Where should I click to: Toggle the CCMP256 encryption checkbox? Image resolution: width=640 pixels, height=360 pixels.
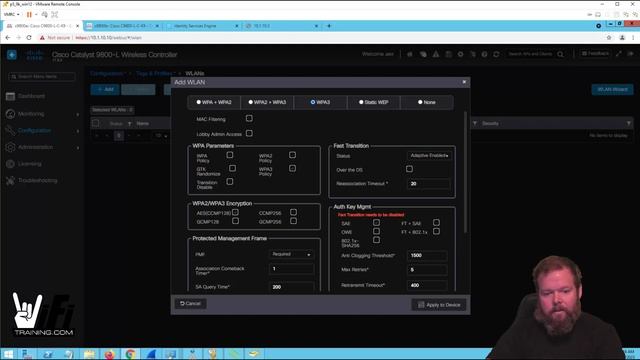[x=293, y=212]
